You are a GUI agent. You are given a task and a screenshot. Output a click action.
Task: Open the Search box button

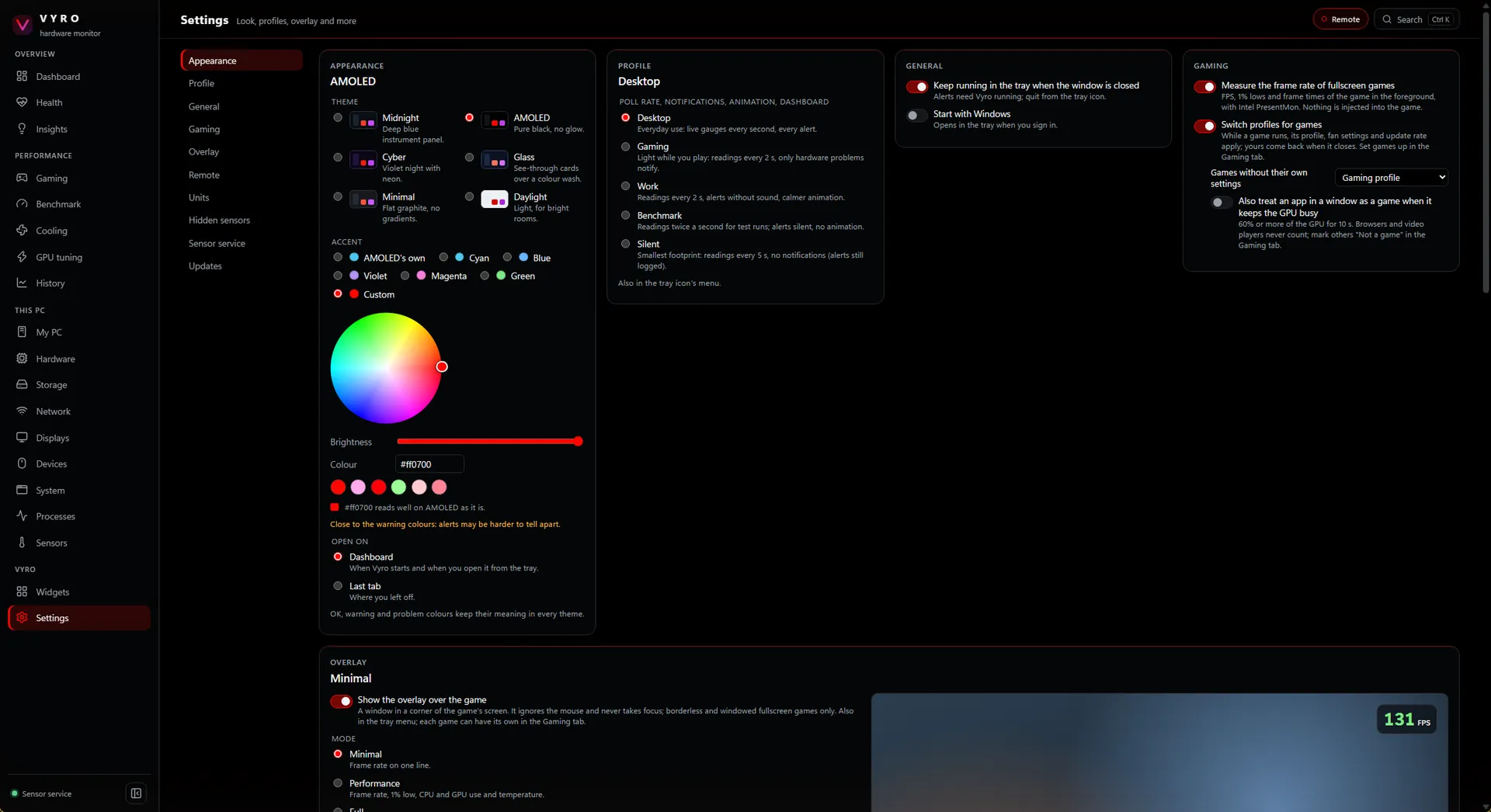(x=1416, y=19)
